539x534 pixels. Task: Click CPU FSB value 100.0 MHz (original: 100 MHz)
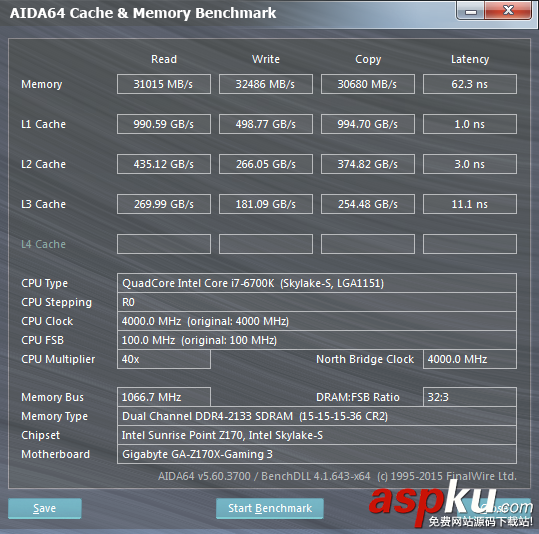[x=317, y=340]
